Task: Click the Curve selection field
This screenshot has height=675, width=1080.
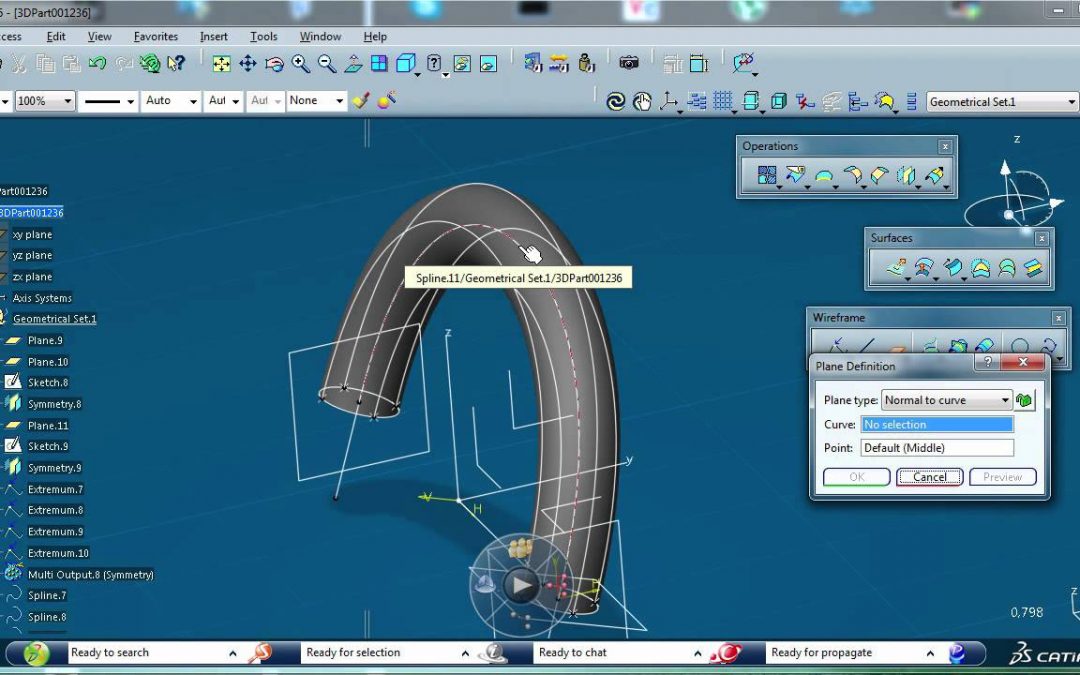Action: 937,425
